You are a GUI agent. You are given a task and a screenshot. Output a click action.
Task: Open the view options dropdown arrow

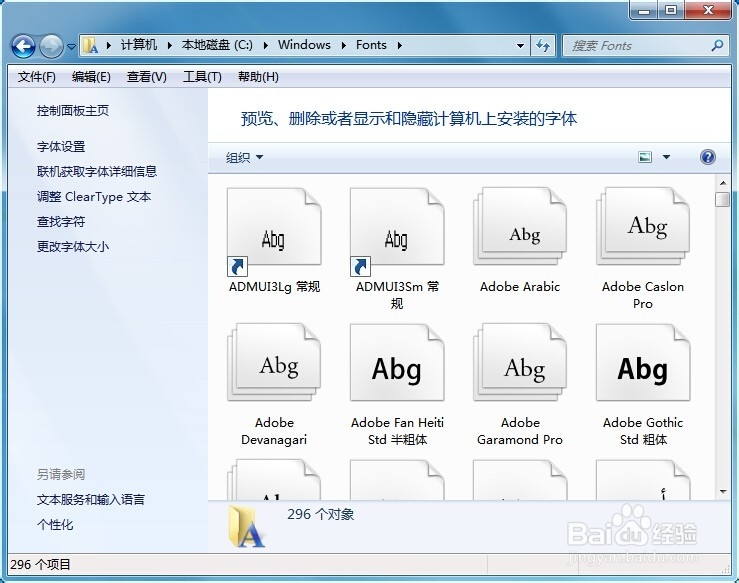666,157
